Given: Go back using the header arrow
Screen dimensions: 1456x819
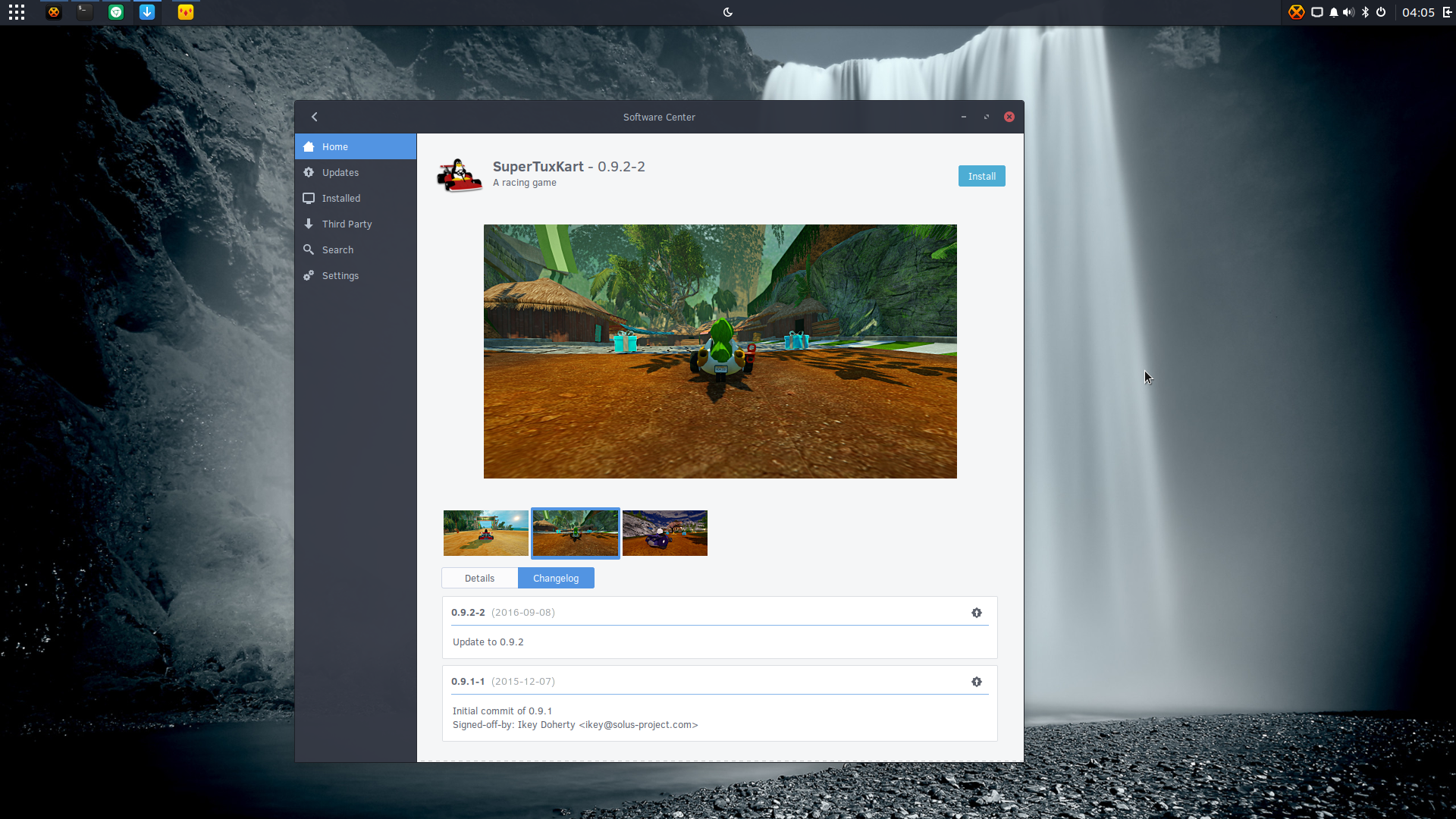Looking at the screenshot, I should (x=315, y=117).
